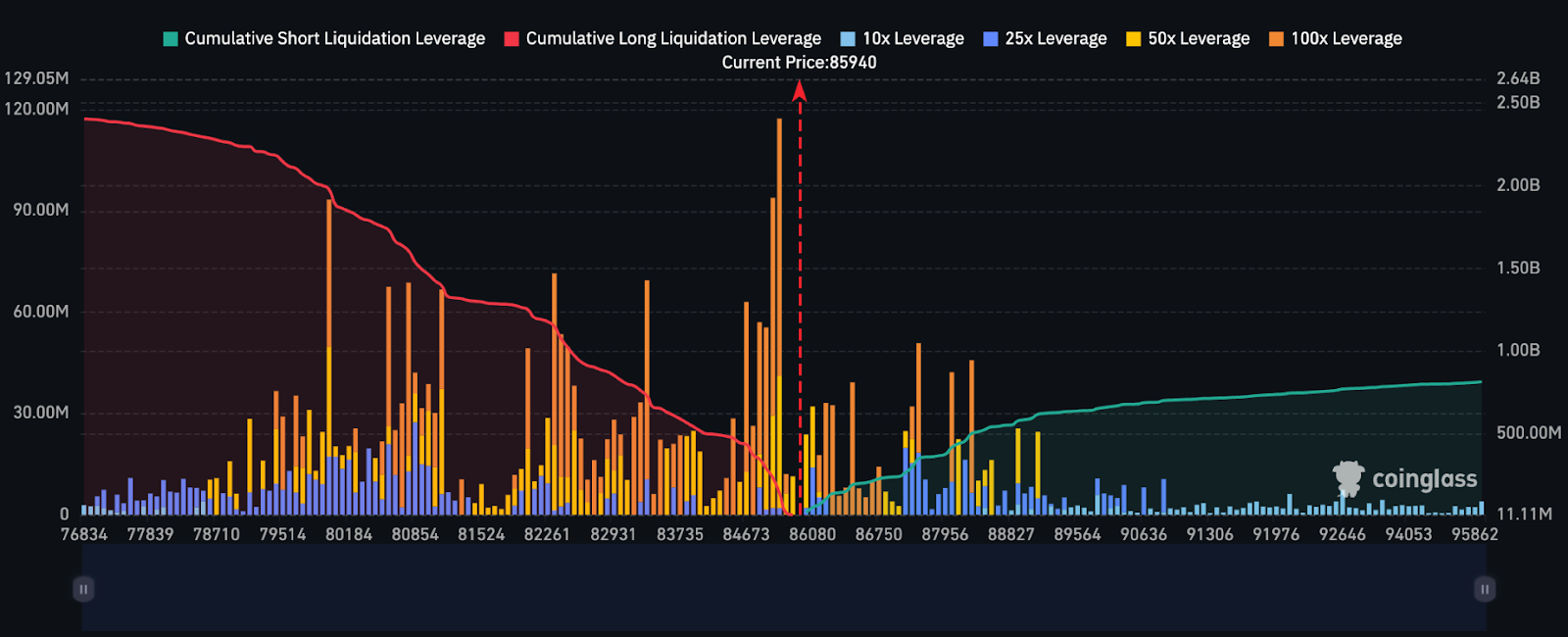This screenshot has width=1568, height=637.
Task: Click x-axis label 86750
Action: click(x=878, y=534)
